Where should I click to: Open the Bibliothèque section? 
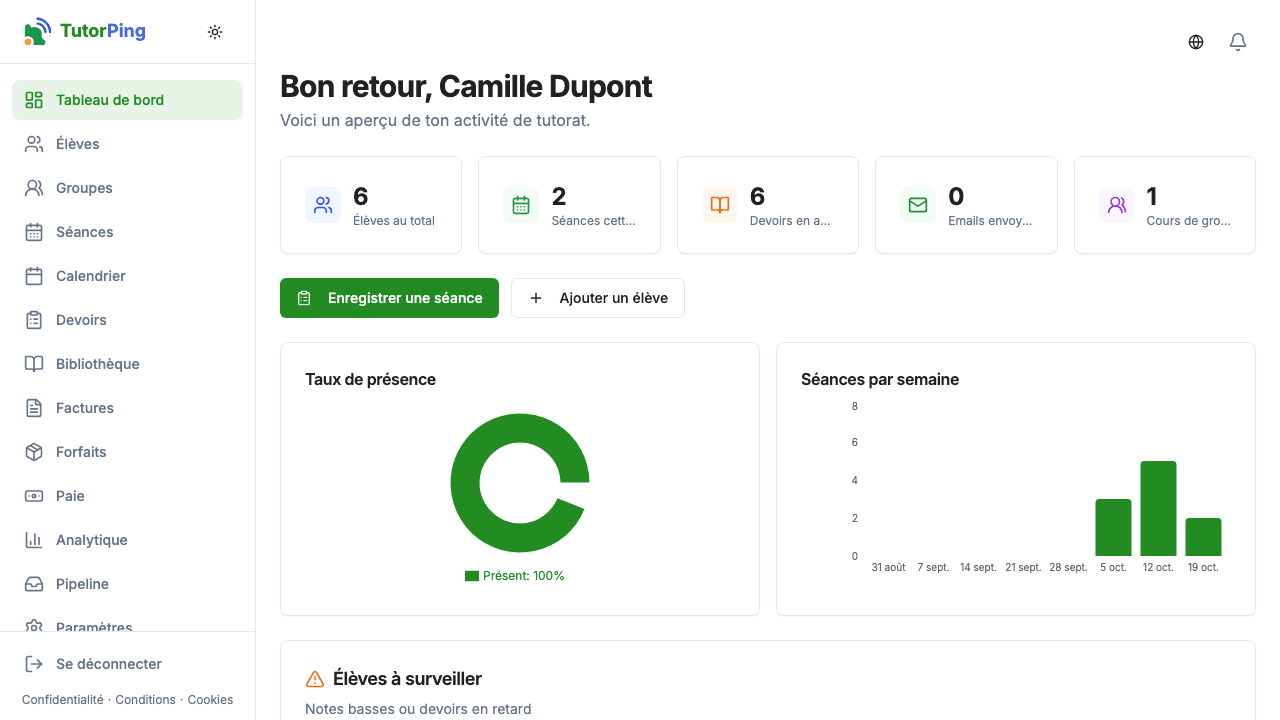pyautogui.click(x=127, y=364)
